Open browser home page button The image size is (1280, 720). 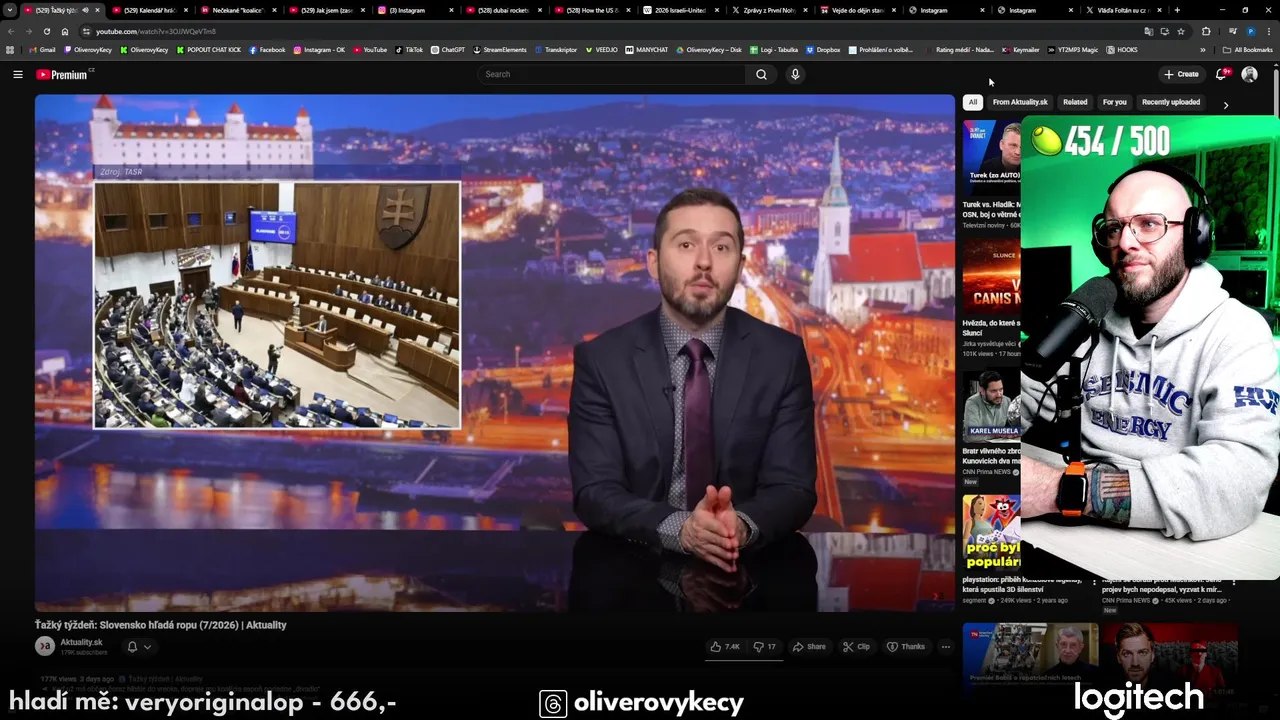coord(65,31)
